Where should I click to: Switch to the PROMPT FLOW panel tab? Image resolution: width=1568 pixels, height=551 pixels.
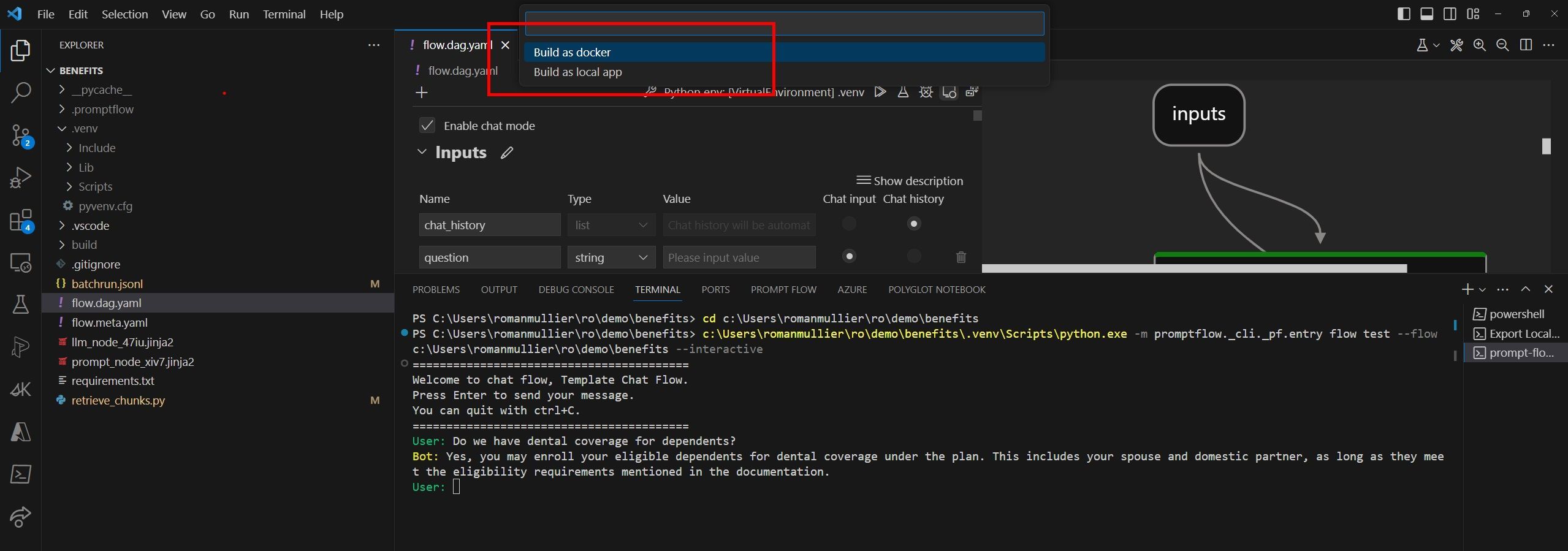783,290
